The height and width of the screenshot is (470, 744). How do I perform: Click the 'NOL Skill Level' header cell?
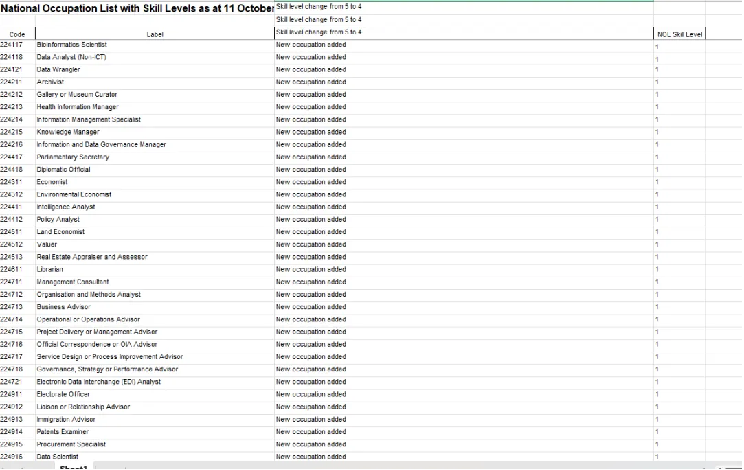[x=680, y=34]
